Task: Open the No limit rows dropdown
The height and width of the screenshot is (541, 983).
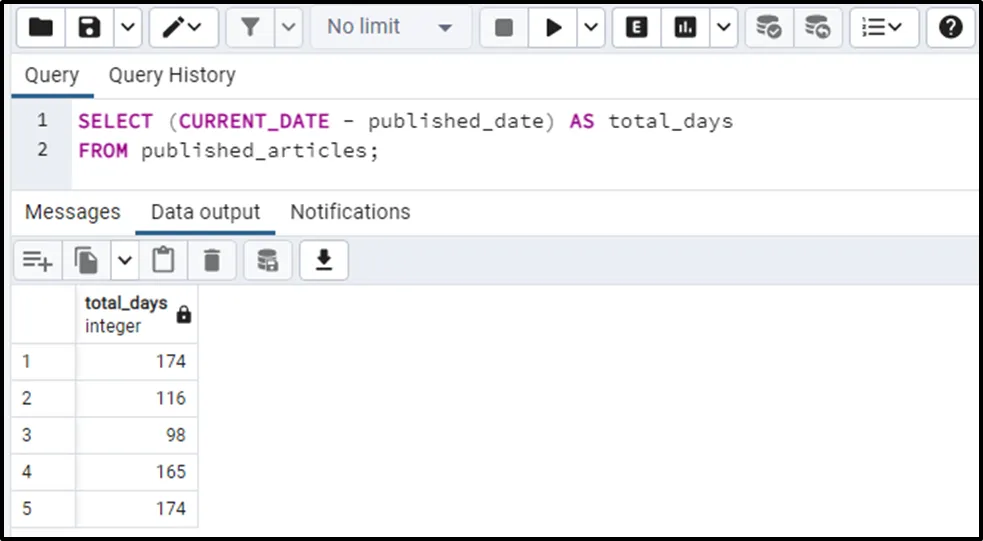Action: (389, 28)
